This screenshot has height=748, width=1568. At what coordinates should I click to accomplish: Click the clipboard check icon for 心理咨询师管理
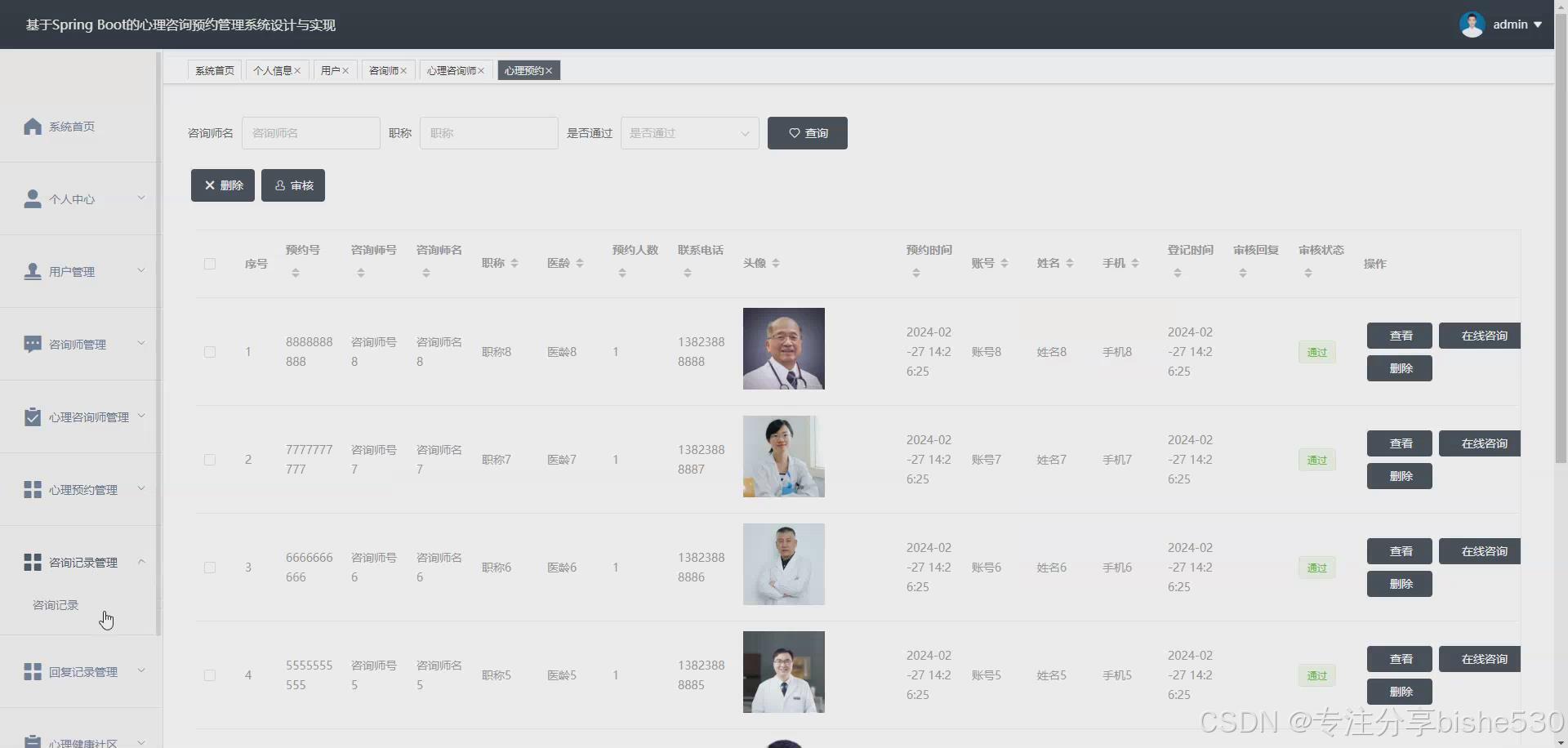coord(33,416)
